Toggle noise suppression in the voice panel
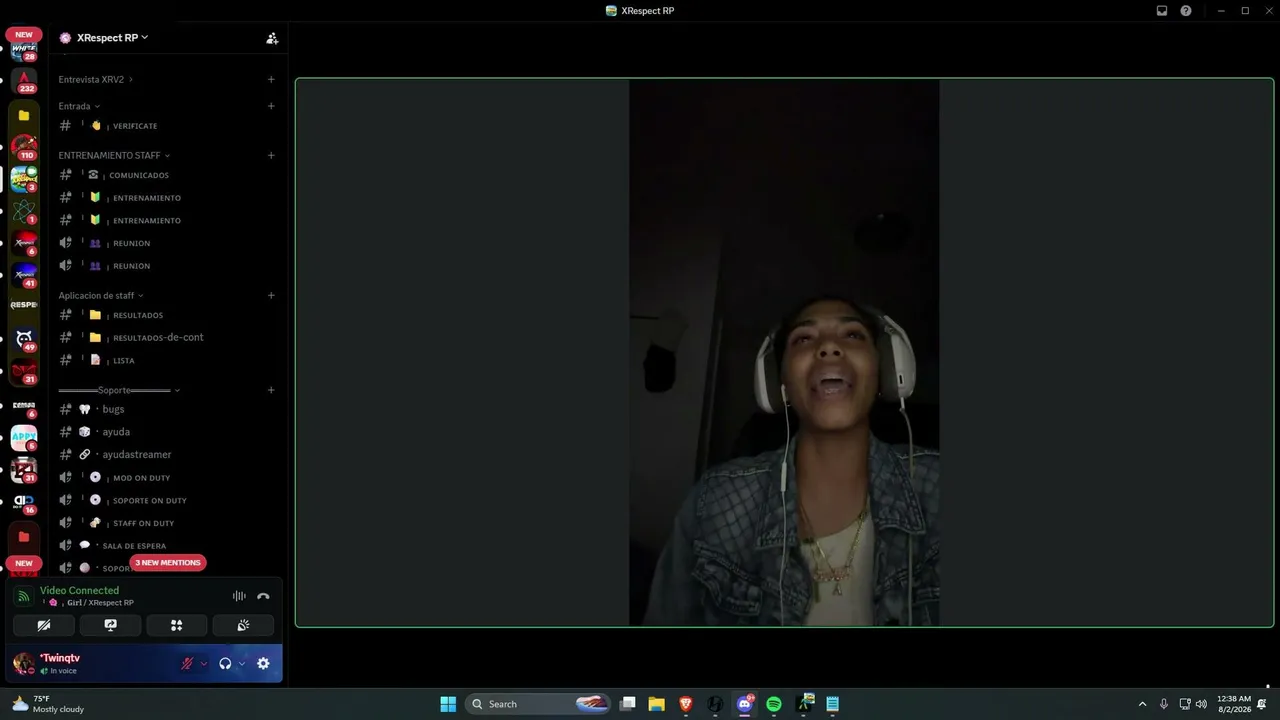 point(239,596)
